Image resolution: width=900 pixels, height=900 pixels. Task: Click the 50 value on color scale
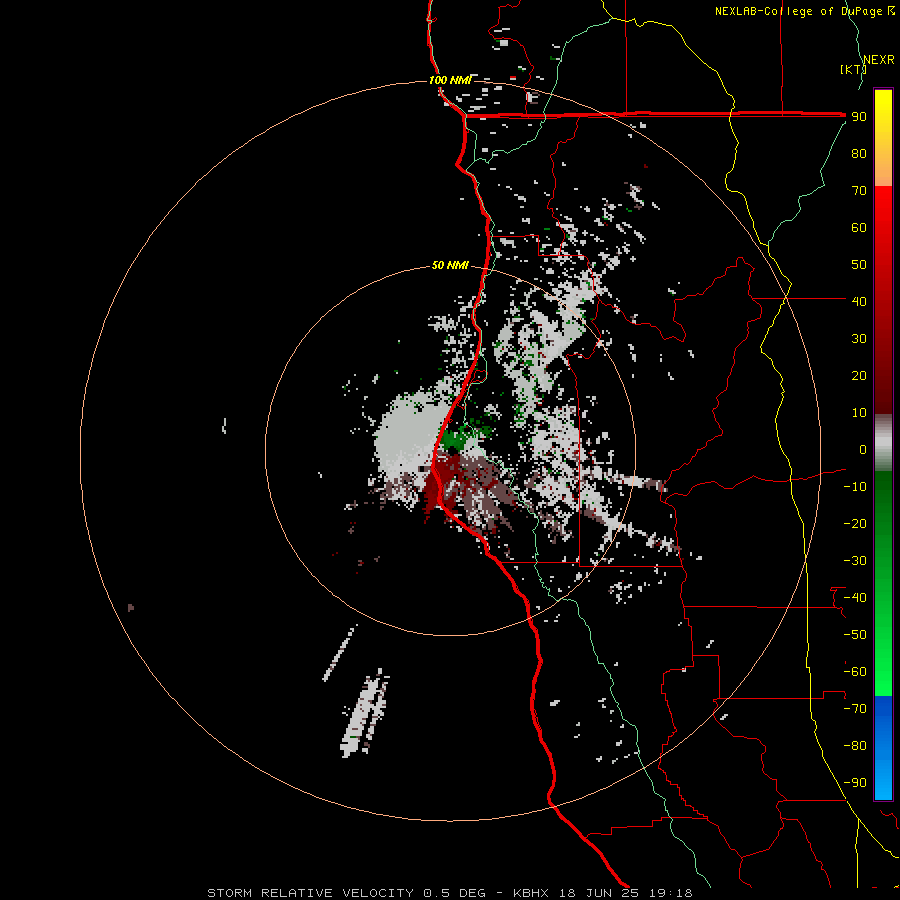[859, 265]
